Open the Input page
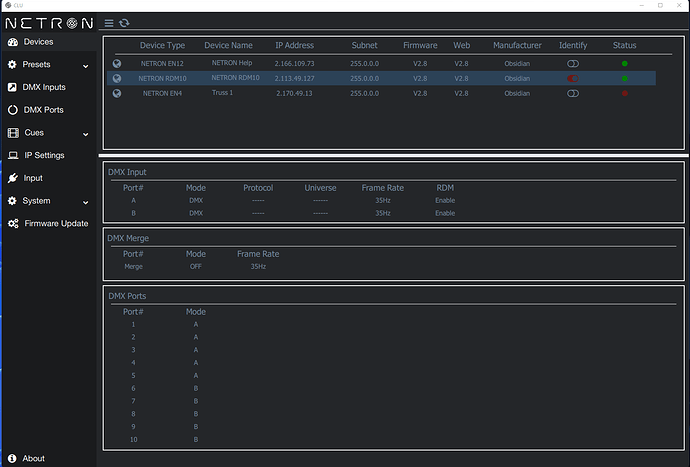690x467 pixels. click(x=33, y=178)
